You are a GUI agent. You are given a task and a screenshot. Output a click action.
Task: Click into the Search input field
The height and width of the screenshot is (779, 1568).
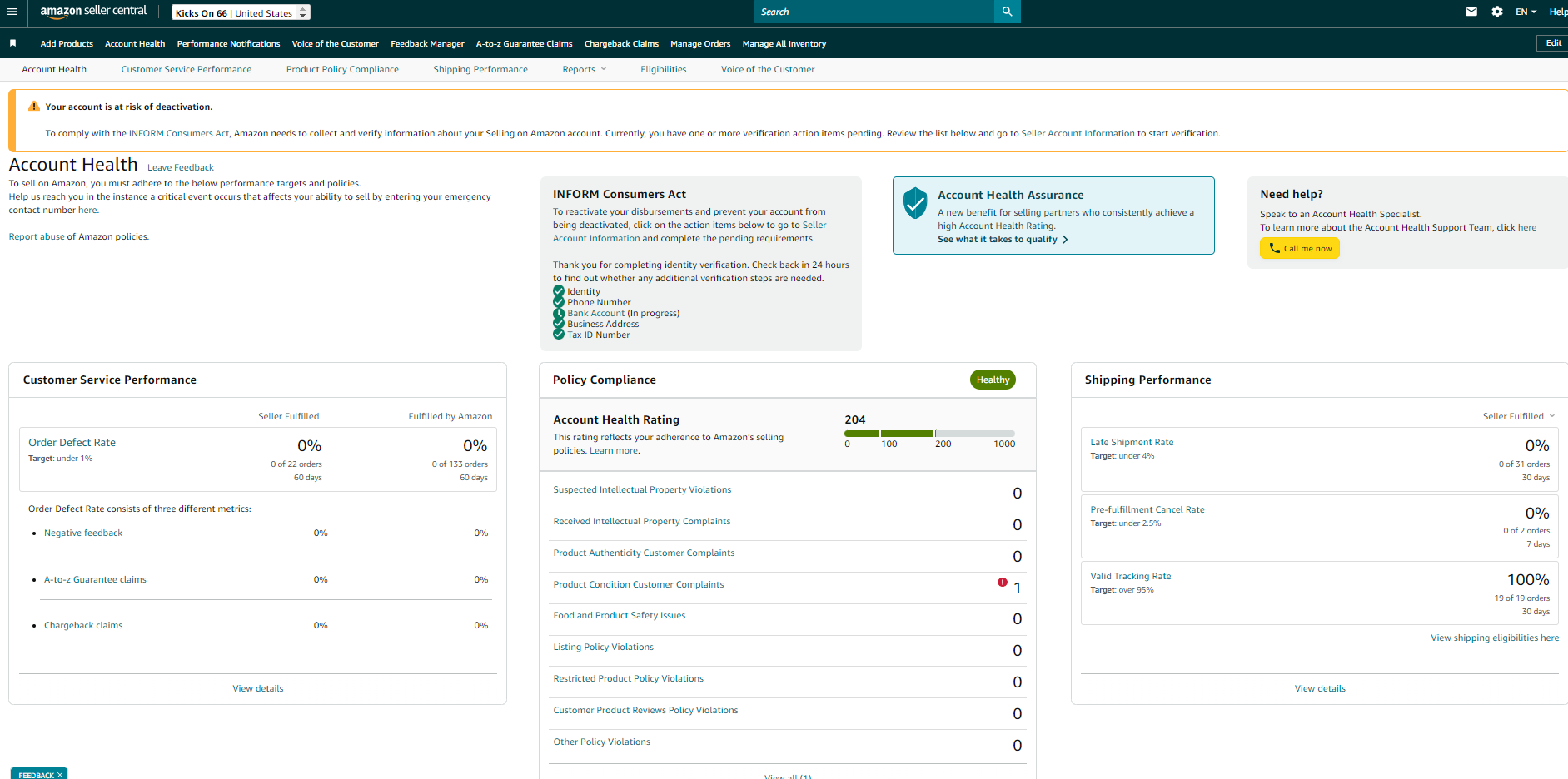pyautogui.click(x=874, y=12)
